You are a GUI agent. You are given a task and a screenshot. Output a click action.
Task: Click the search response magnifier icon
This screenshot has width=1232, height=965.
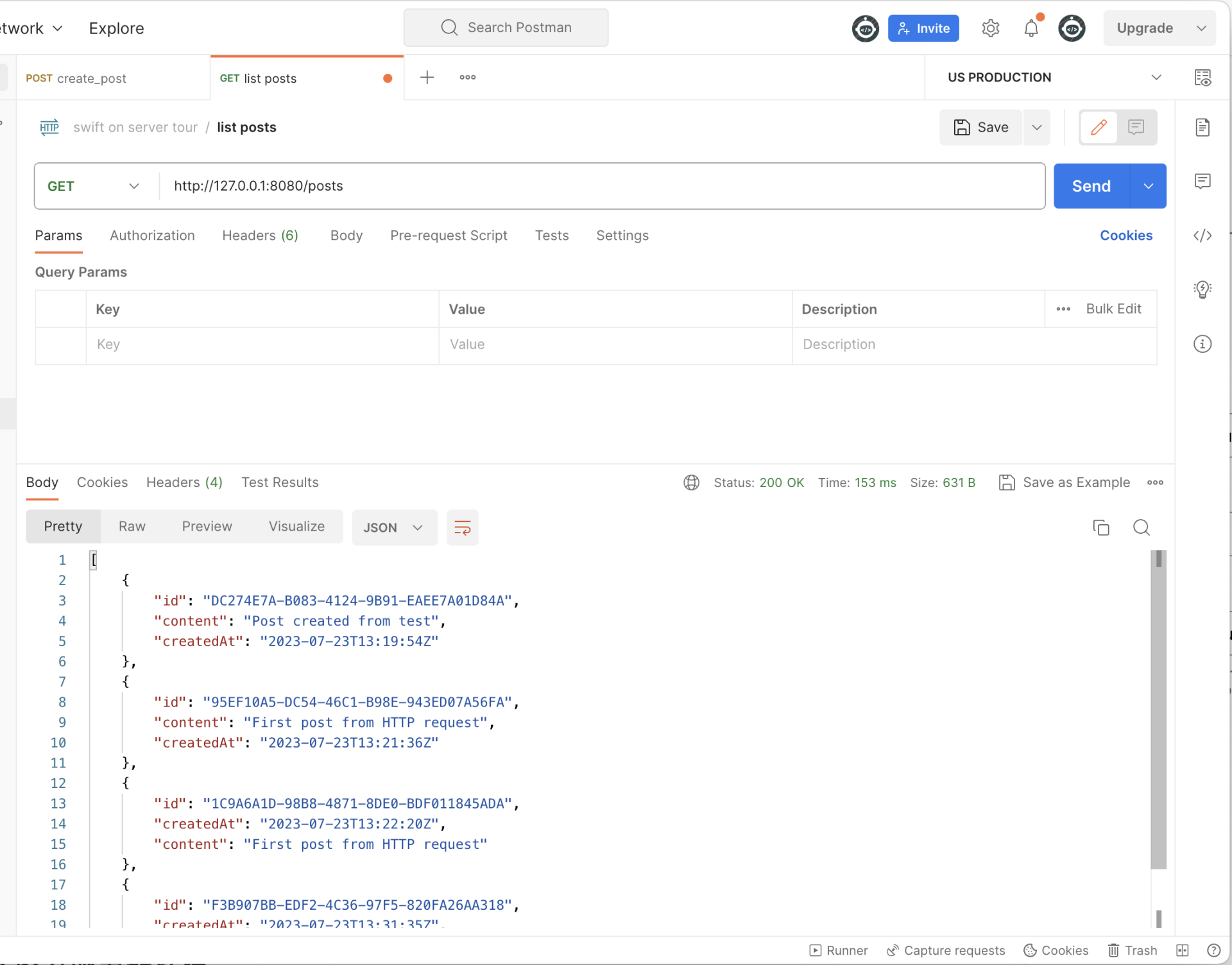(x=1142, y=527)
